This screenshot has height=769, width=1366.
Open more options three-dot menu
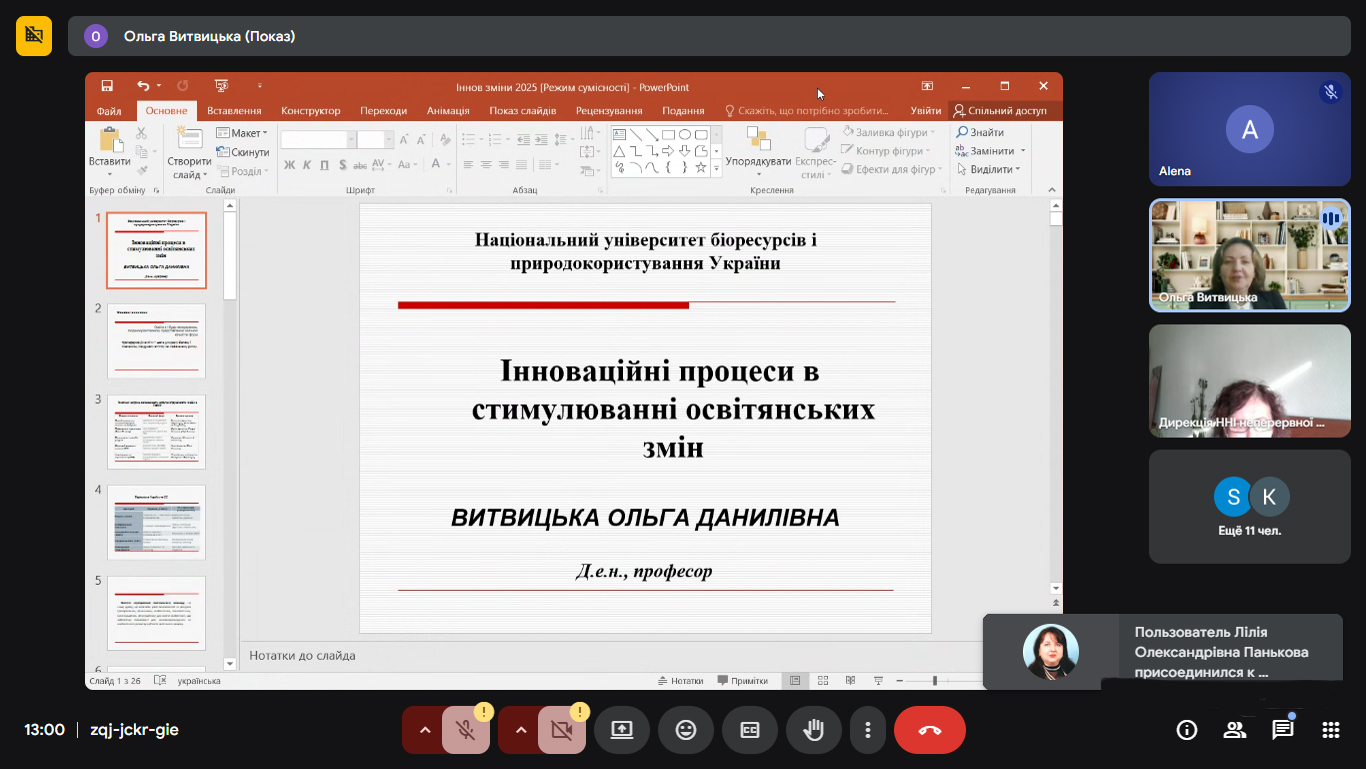[869, 730]
